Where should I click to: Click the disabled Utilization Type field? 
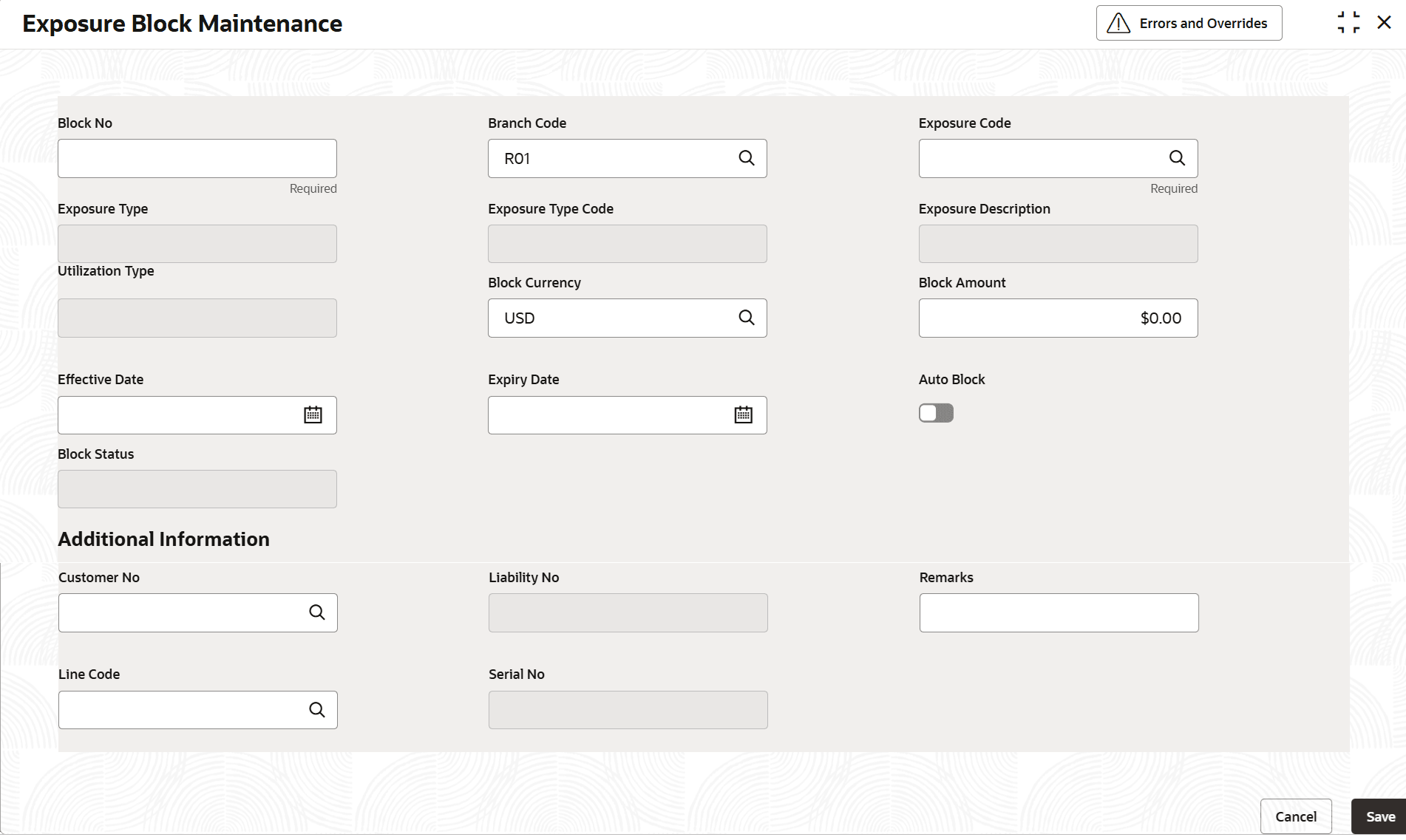pyautogui.click(x=197, y=318)
